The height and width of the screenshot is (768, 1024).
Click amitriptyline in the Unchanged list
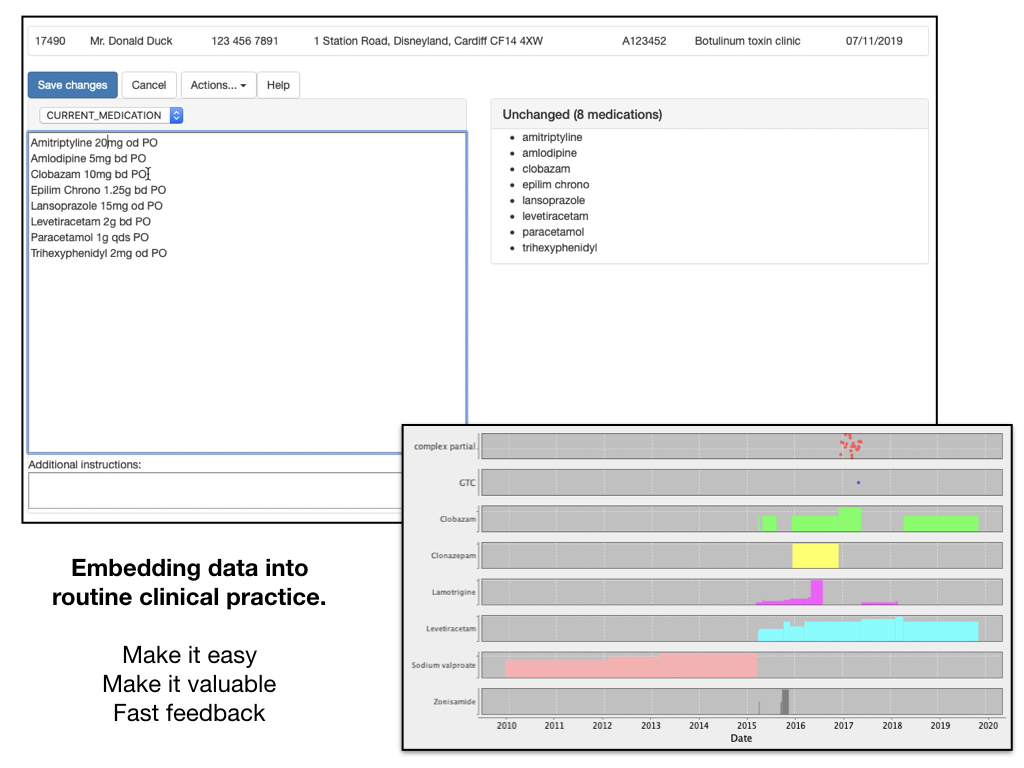tap(552, 138)
